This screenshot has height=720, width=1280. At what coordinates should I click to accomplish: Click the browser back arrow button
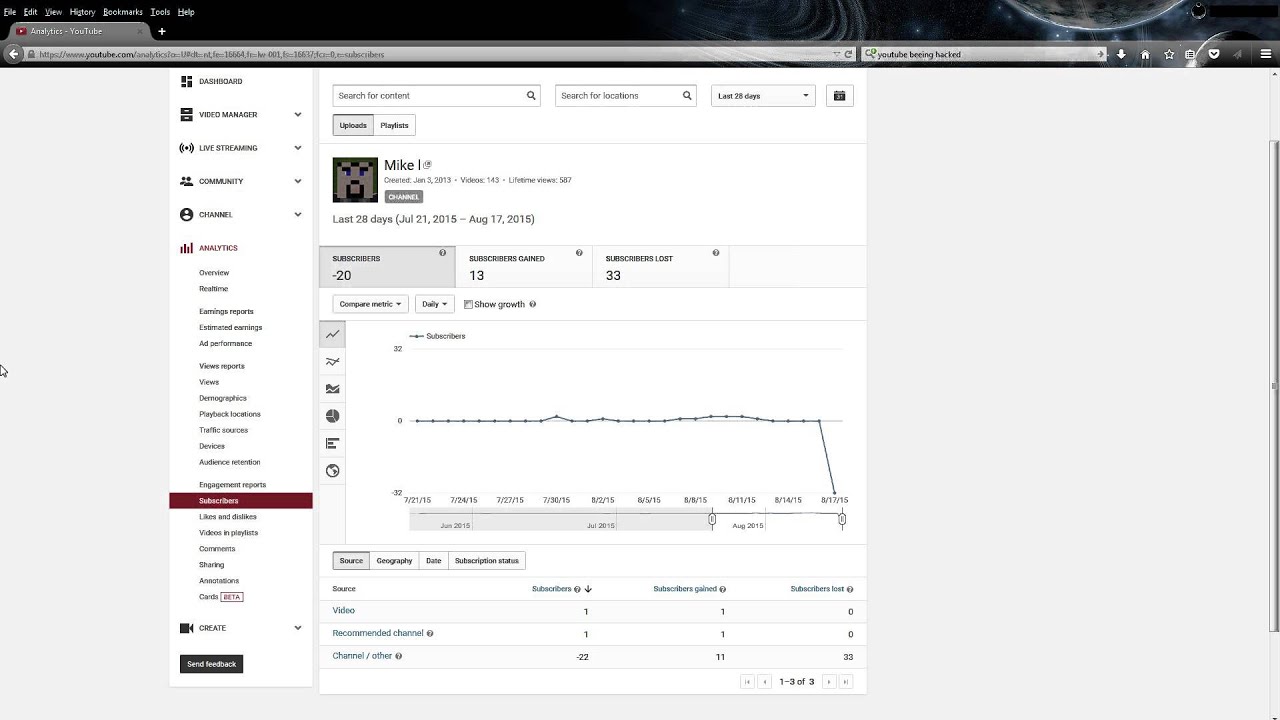click(x=13, y=54)
